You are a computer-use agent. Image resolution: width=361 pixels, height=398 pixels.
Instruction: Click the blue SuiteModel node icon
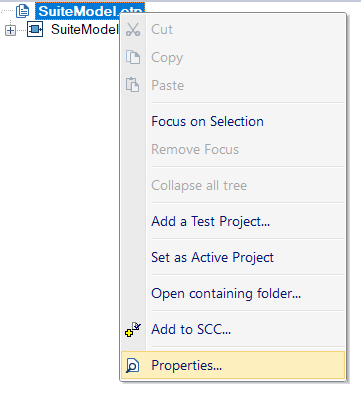click(35, 29)
